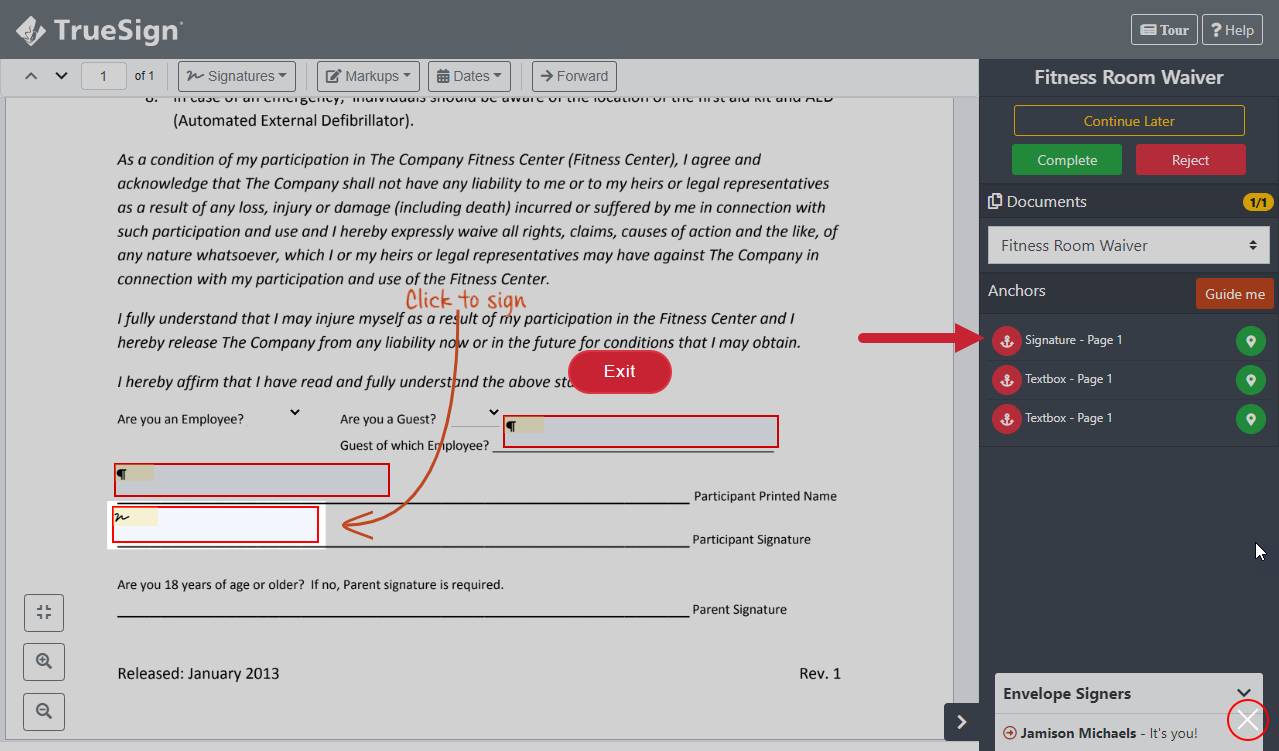1279x751 pixels.
Task: Open the Signatures dropdown
Action: pyautogui.click(x=236, y=75)
